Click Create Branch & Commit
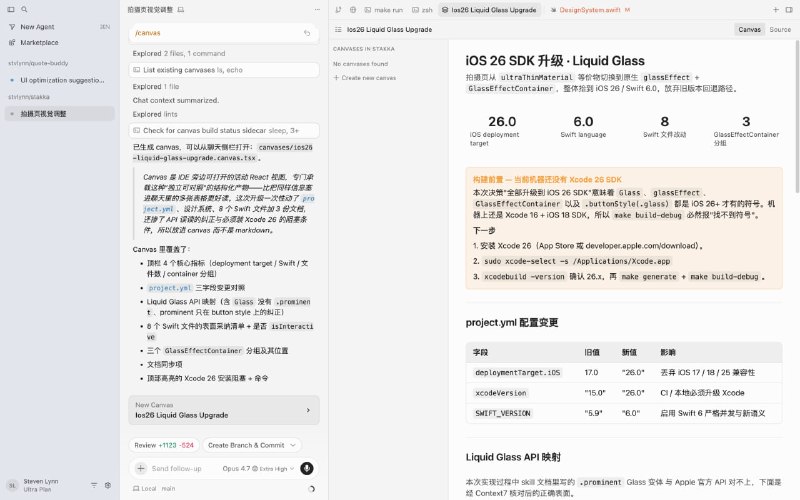The image size is (800, 500). [246, 445]
